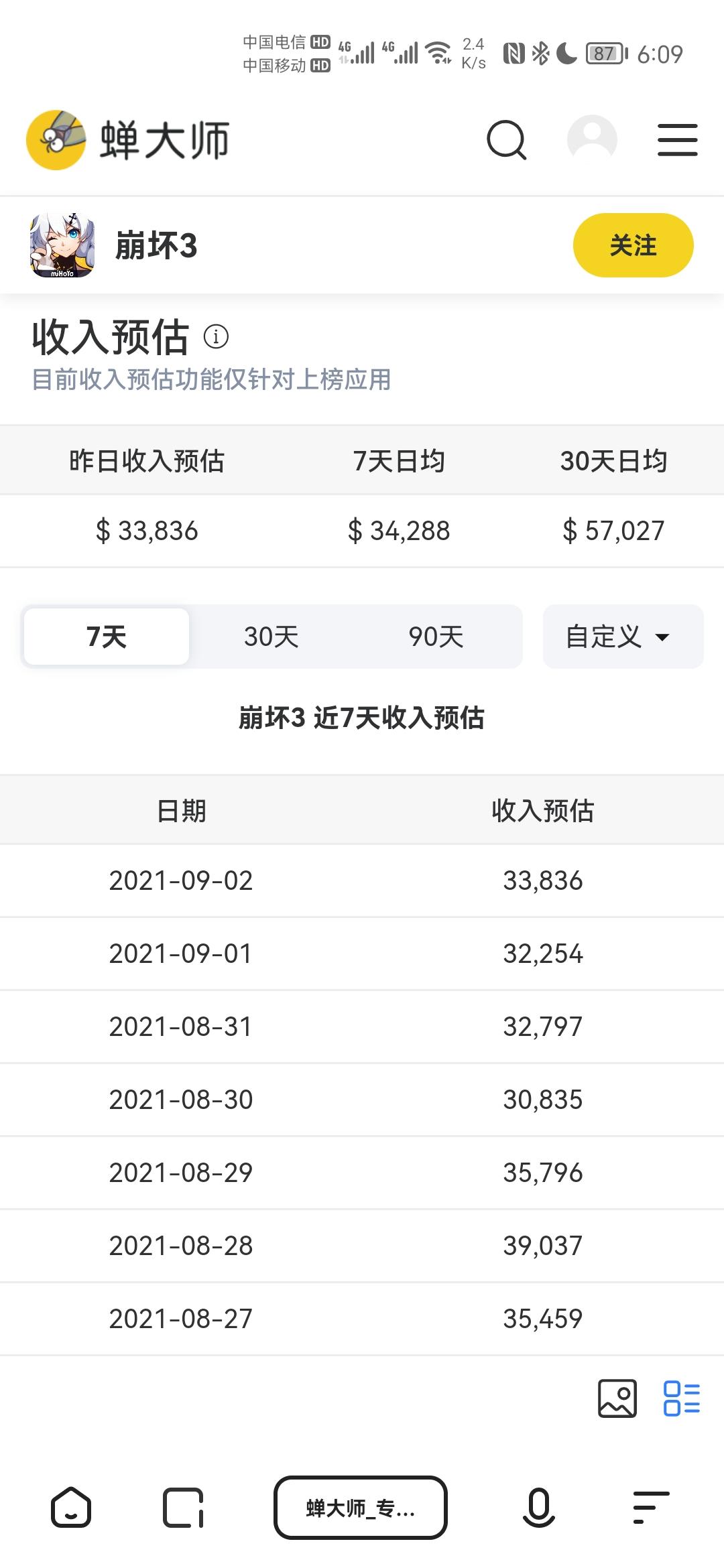Click the yellow 关注 button
724x1568 pixels.
click(x=633, y=245)
